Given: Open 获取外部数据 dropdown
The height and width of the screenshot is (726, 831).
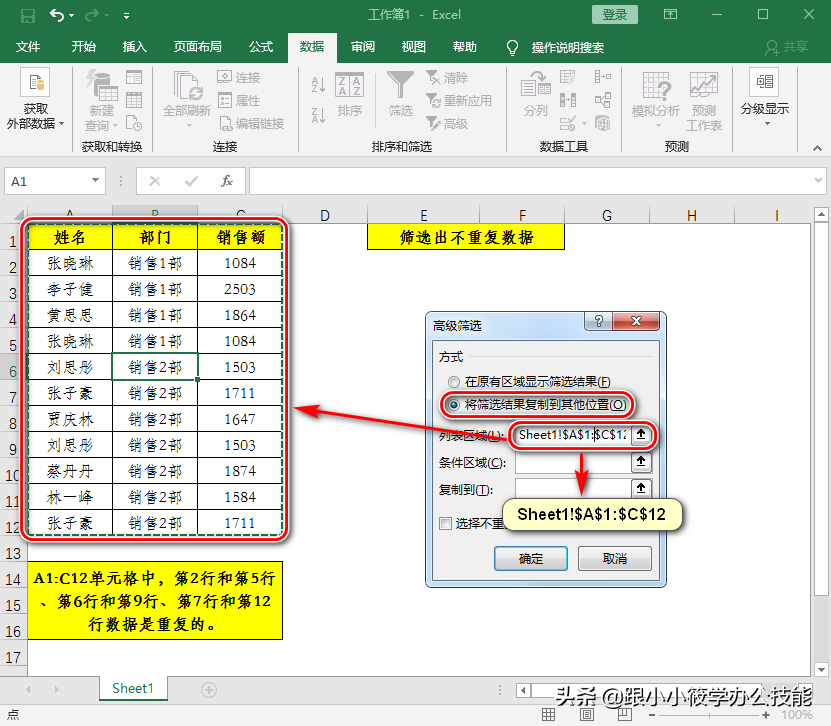Looking at the screenshot, I should [x=35, y=100].
